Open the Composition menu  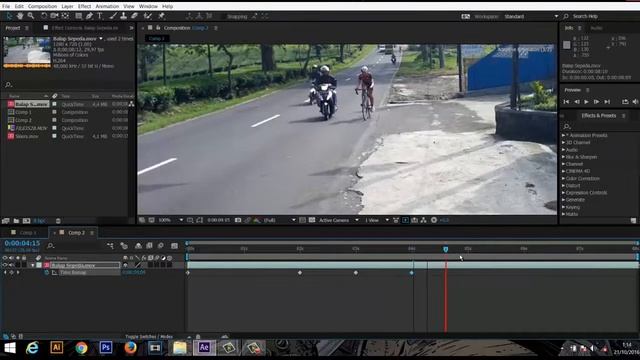(42, 6)
